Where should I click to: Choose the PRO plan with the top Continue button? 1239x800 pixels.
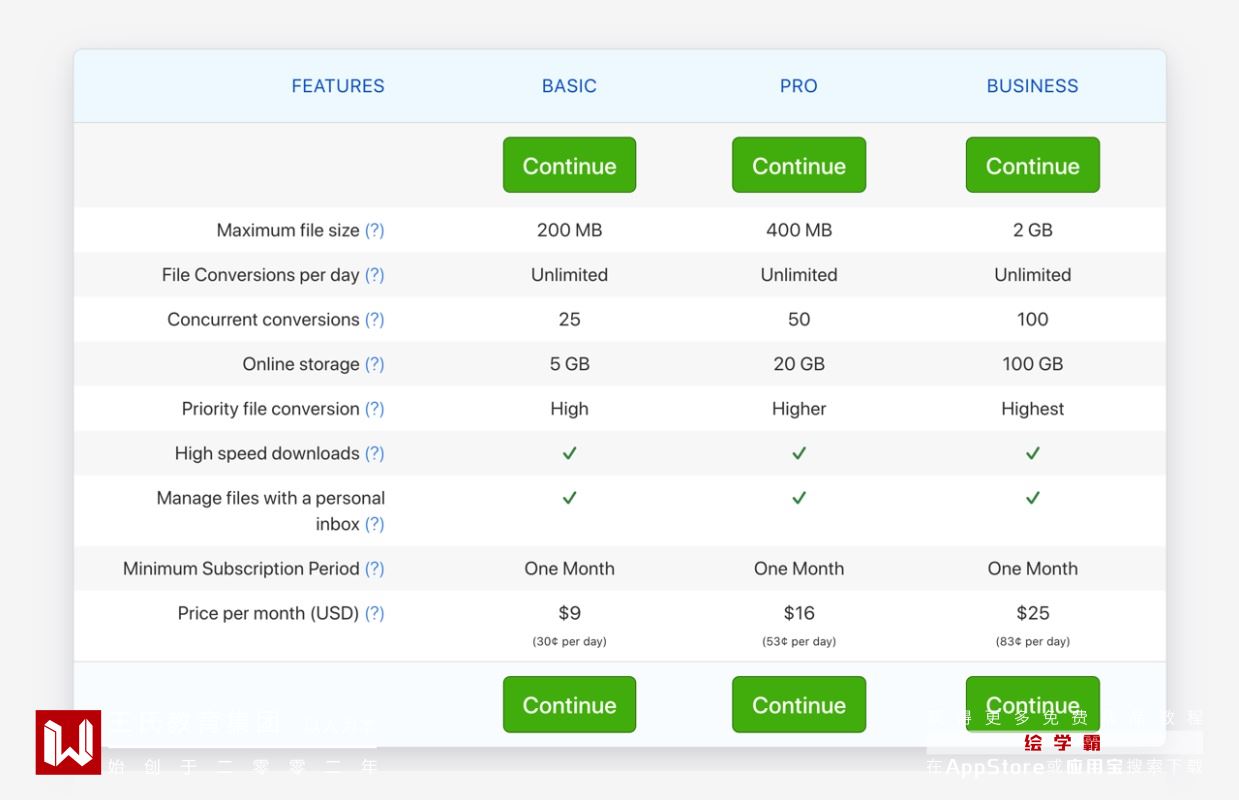(x=798, y=165)
